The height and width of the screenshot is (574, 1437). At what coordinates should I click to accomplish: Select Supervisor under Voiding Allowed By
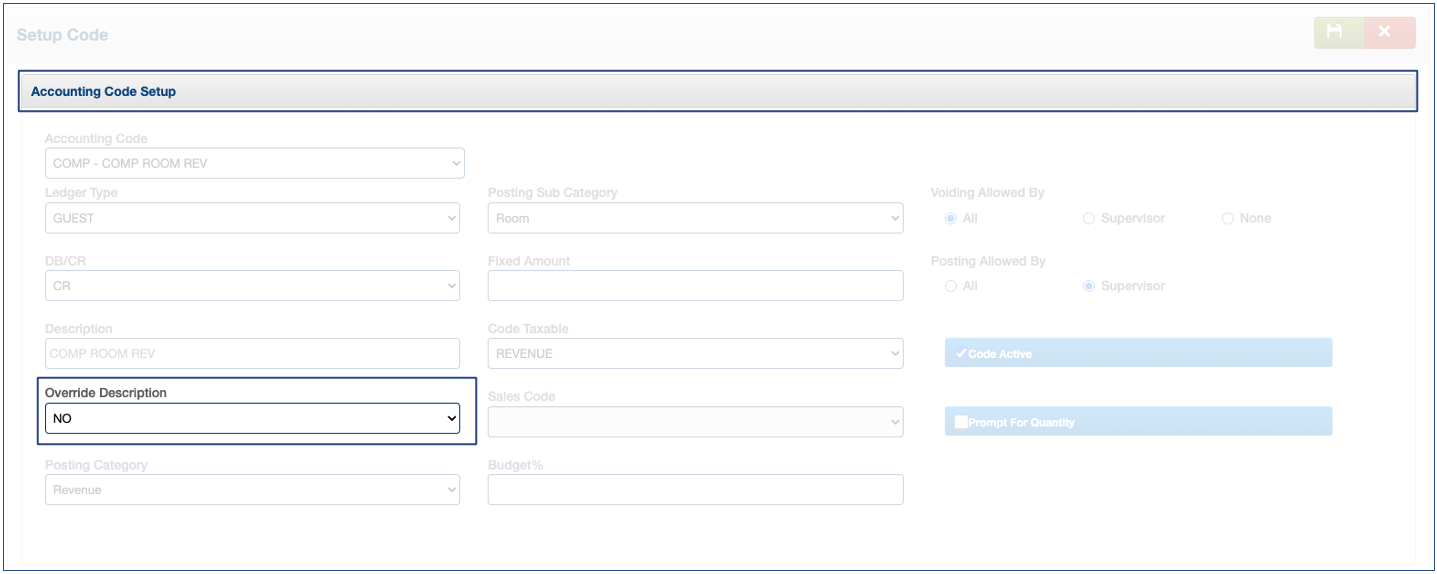[x=1089, y=218]
